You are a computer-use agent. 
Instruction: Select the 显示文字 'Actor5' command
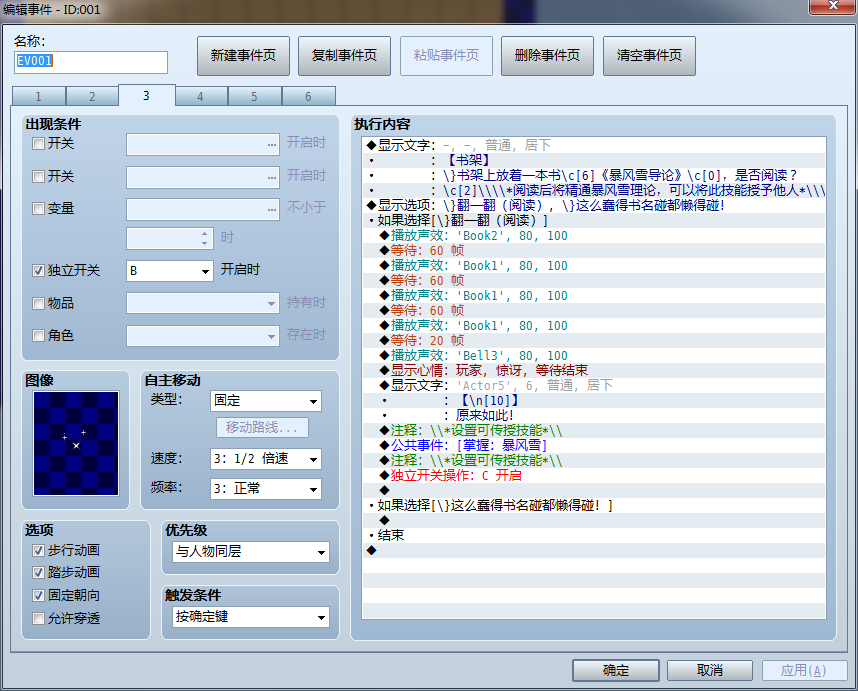click(594, 386)
